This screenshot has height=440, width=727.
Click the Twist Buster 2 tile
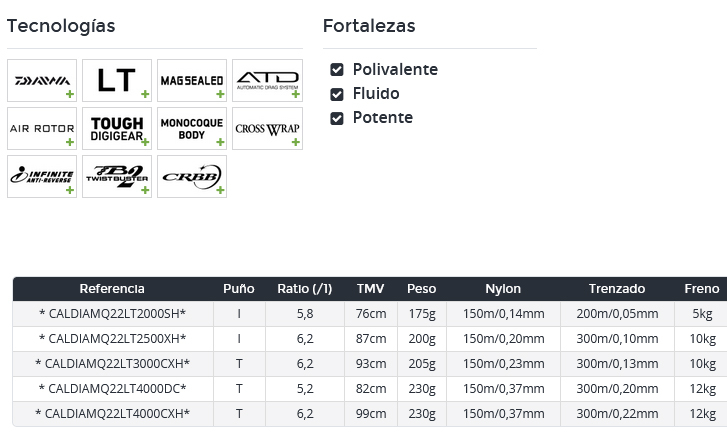pyautogui.click(x=117, y=177)
